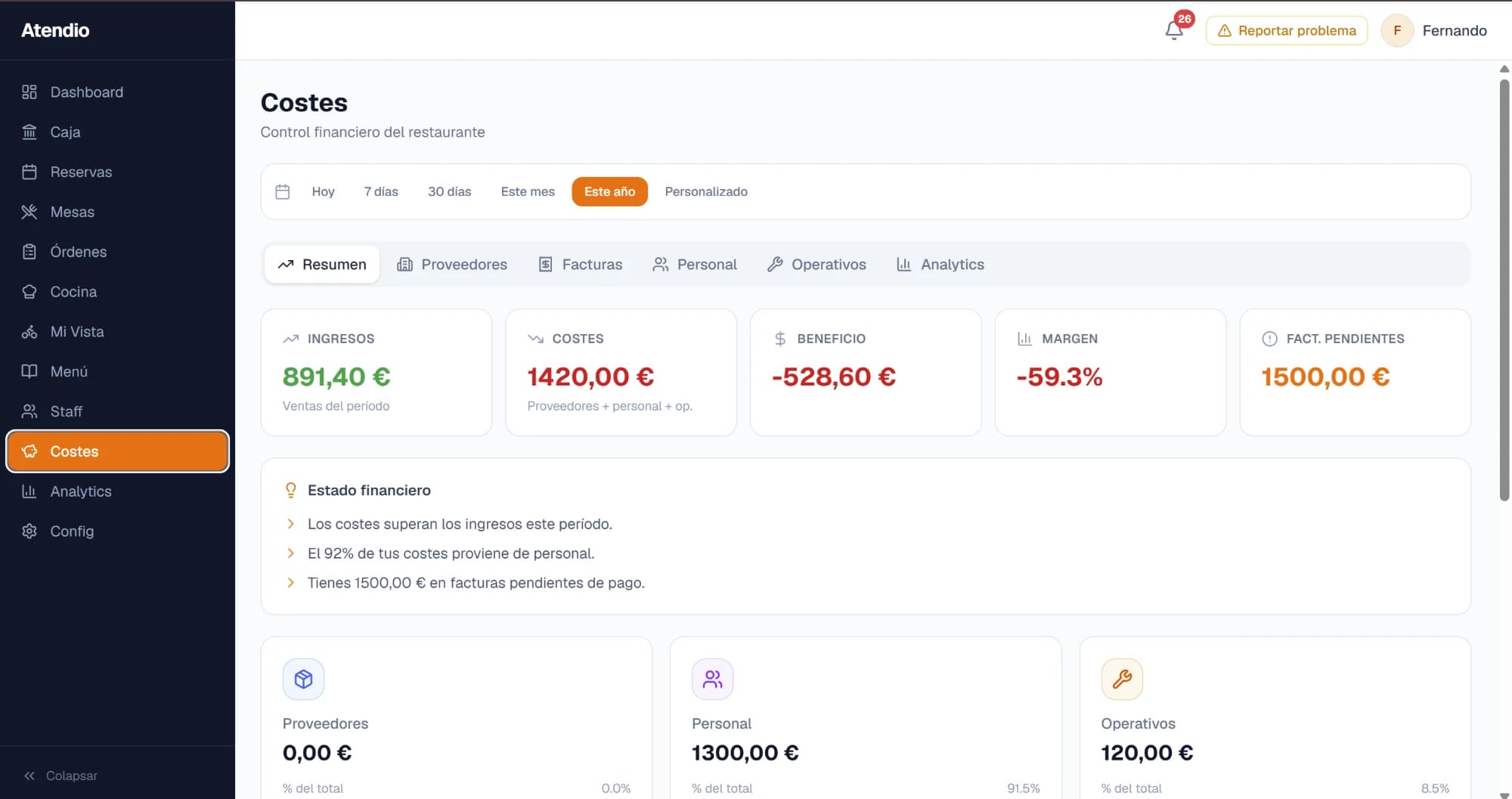1512x799 pixels.
Task: Click the Atendio logo
Action: point(55,30)
